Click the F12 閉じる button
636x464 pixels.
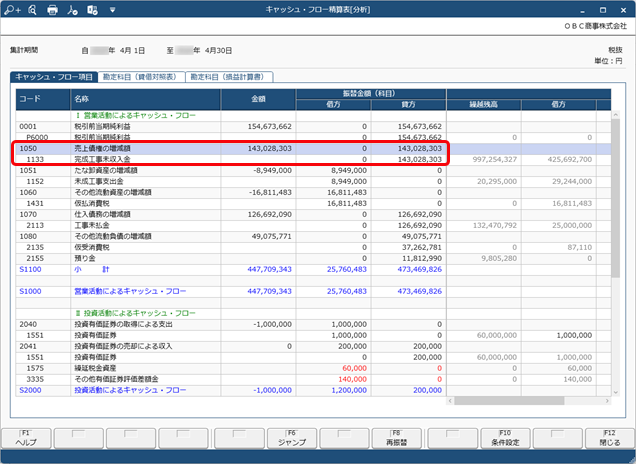click(x=610, y=438)
